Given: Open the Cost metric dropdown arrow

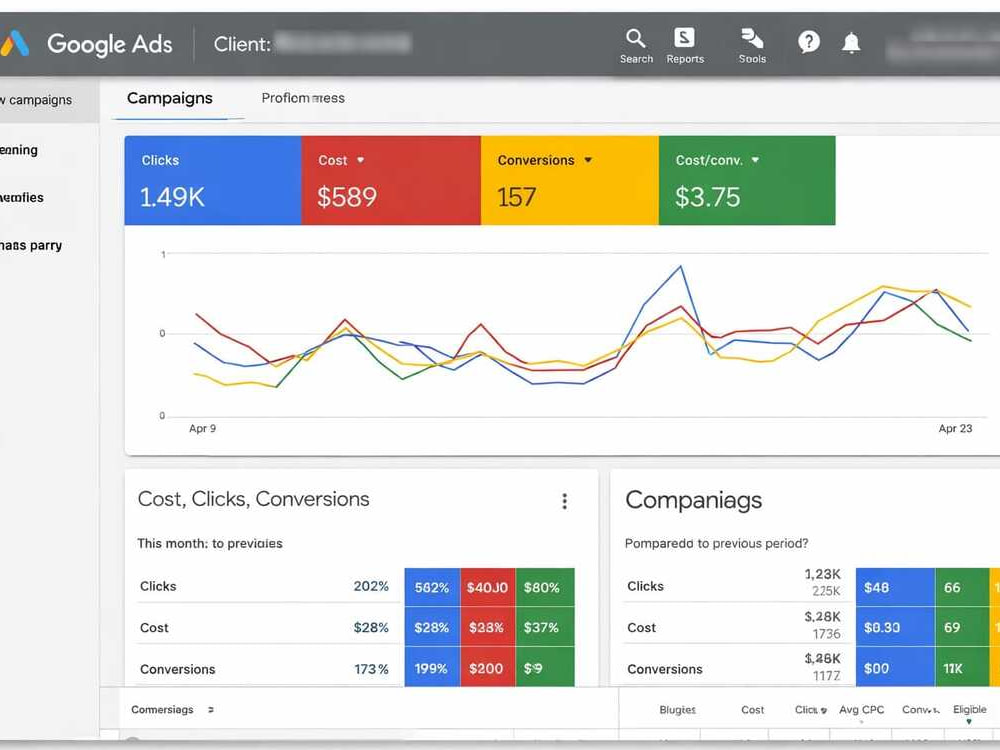Looking at the screenshot, I should click(360, 160).
